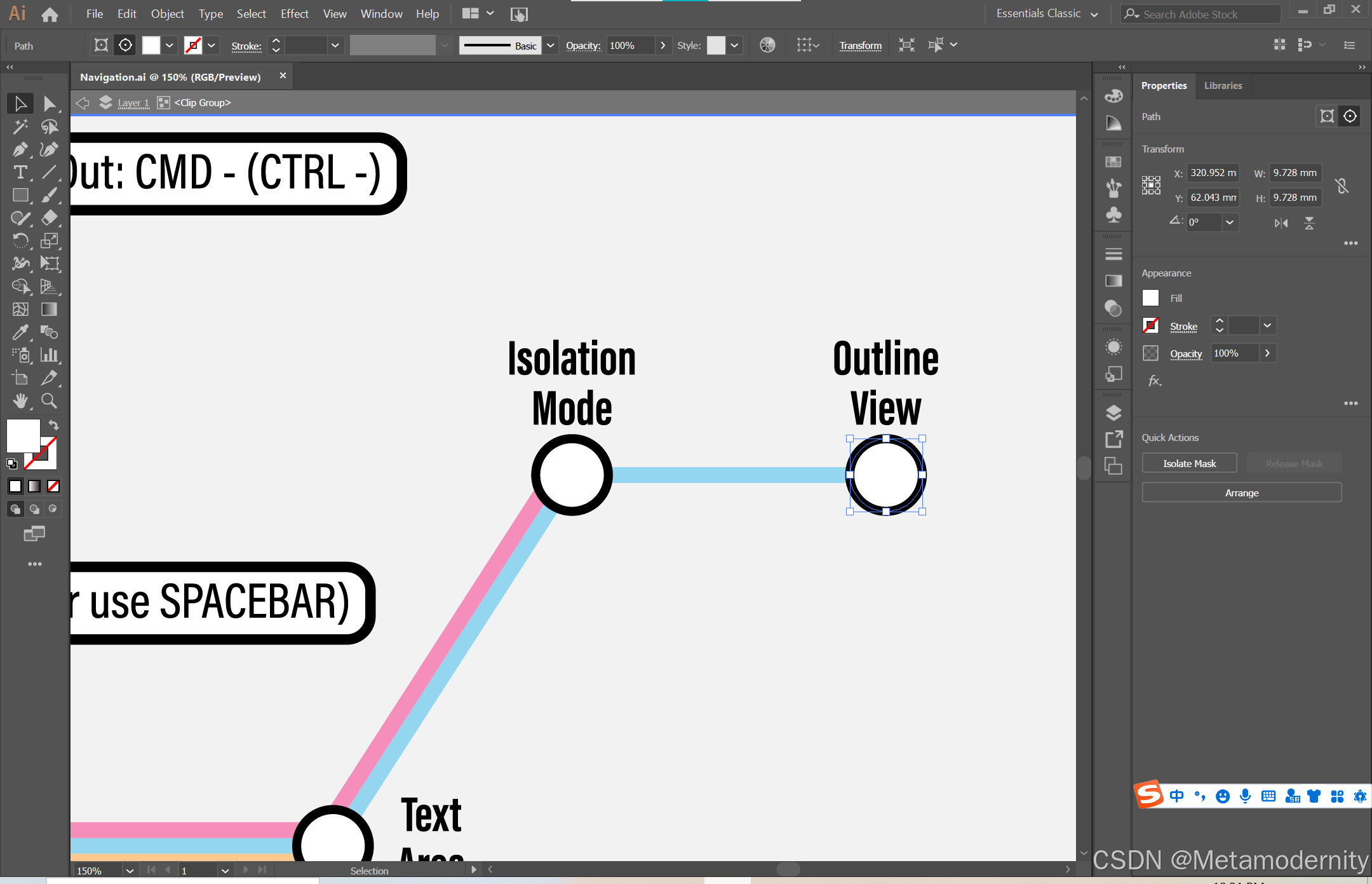This screenshot has width=1372, height=884.
Task: Select the Eyedropper tool
Action: tap(20, 332)
